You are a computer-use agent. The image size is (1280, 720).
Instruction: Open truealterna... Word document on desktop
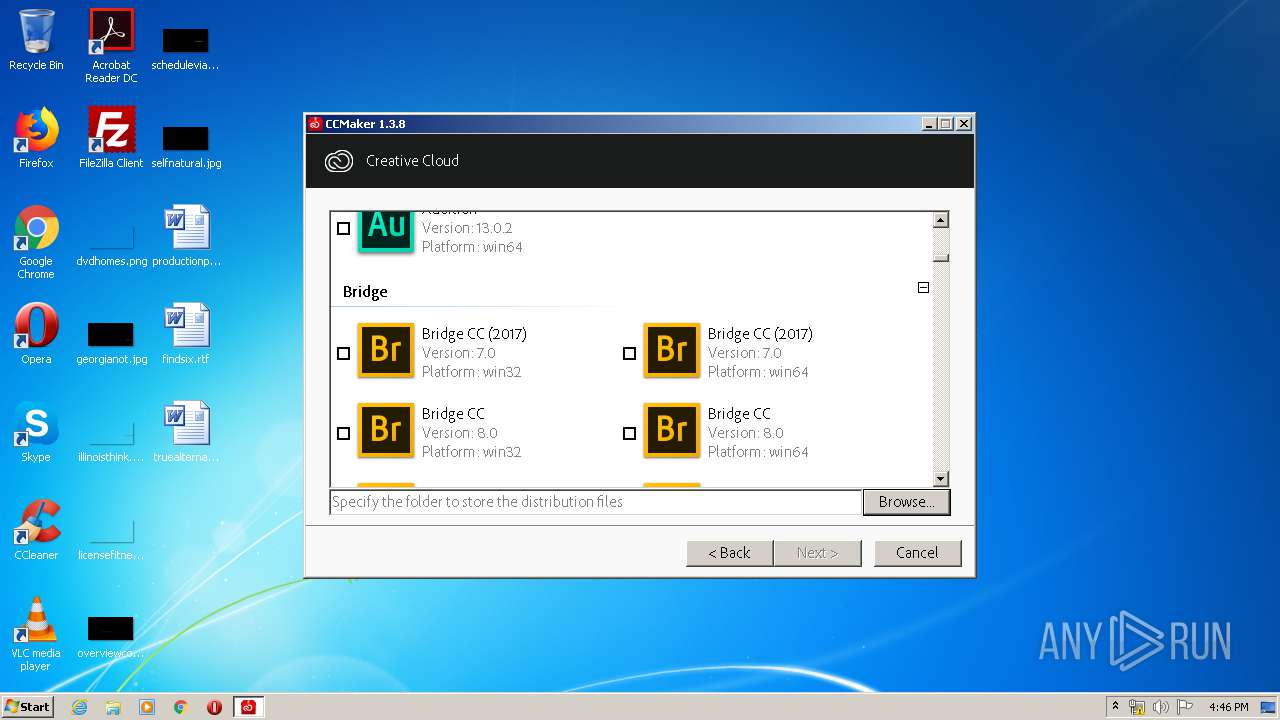tap(186, 432)
